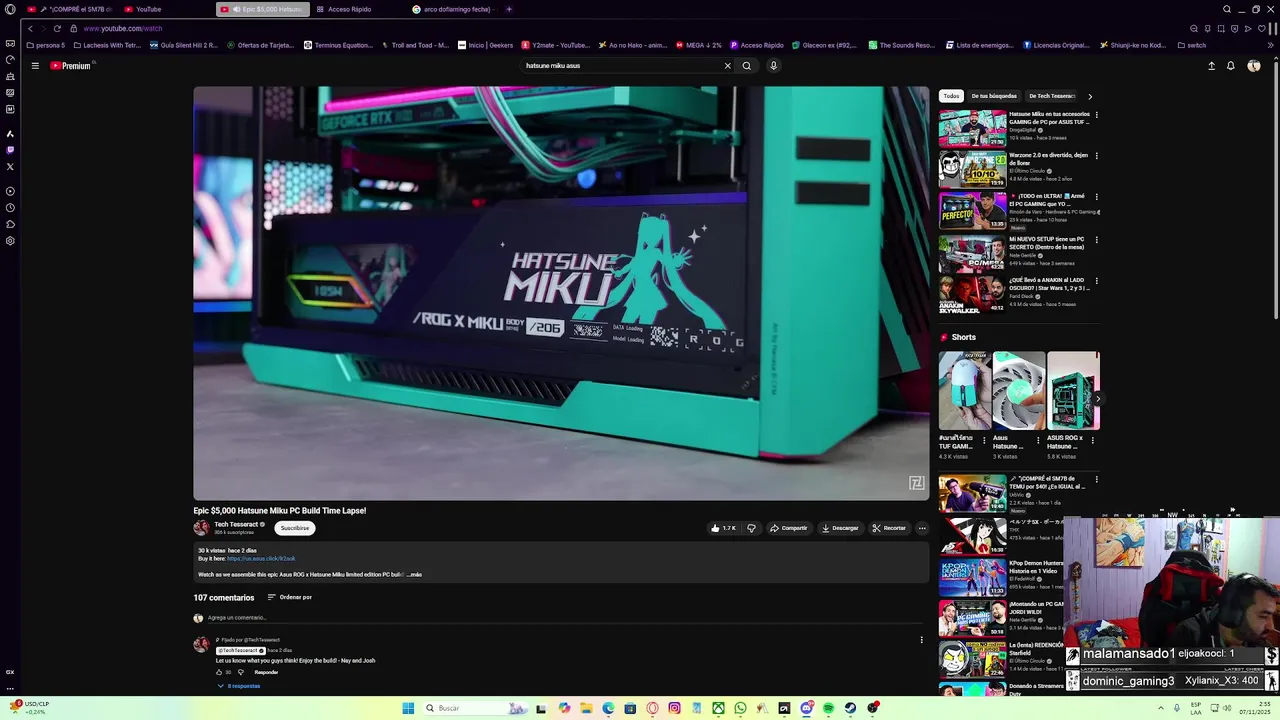Go back with the browser back arrow
The height and width of the screenshot is (720, 1280).
[30, 28]
